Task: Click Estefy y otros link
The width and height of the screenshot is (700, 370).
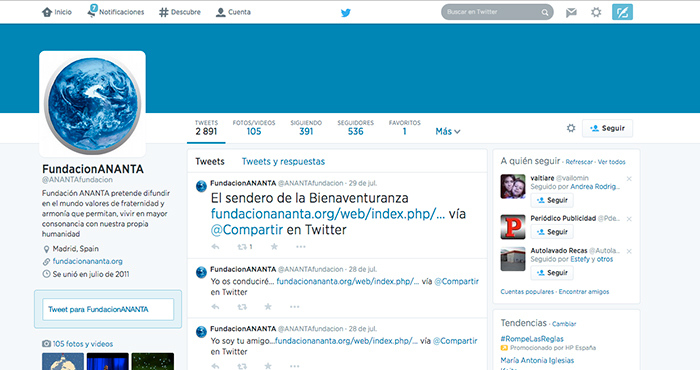Action: 592,259
